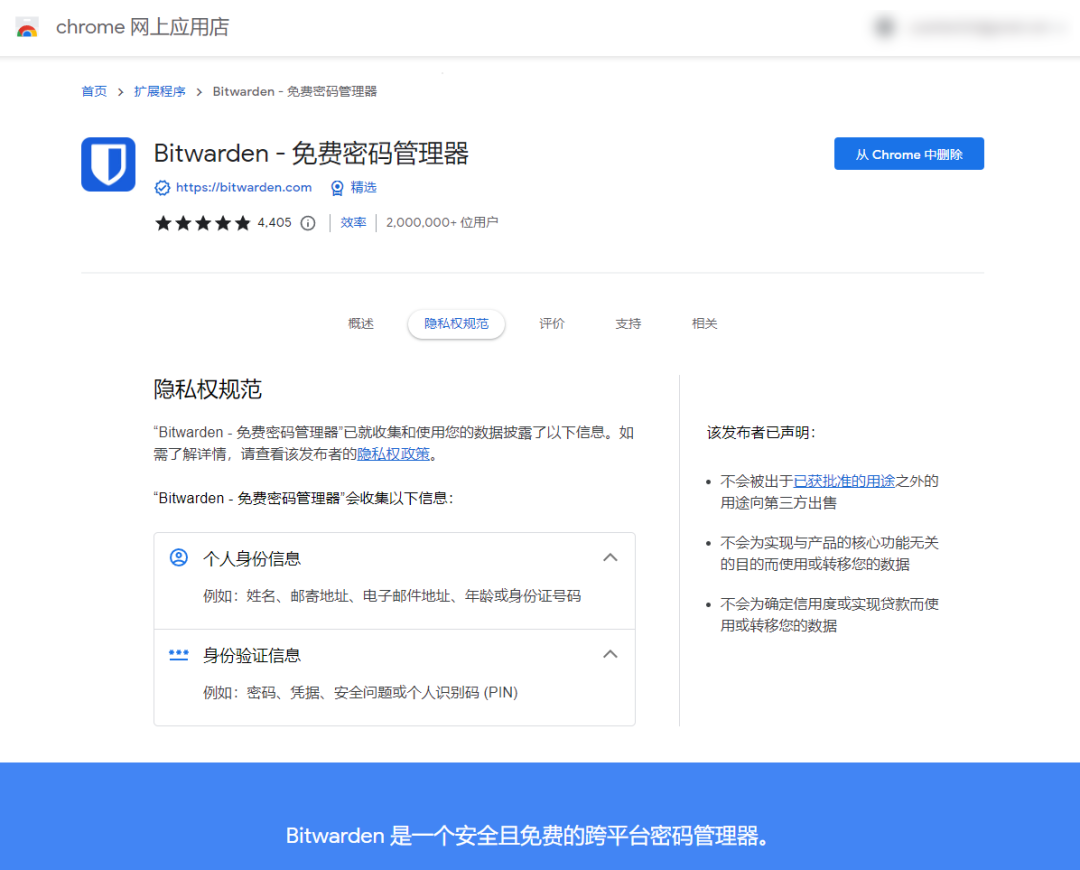The width and height of the screenshot is (1080, 870).
Task: Click the Bitwarden - 免费密码管理器 heading
Action: (x=311, y=153)
